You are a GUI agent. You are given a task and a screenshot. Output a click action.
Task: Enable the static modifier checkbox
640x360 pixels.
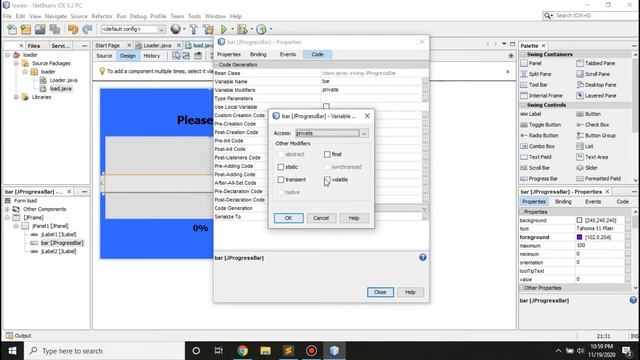[x=280, y=167]
